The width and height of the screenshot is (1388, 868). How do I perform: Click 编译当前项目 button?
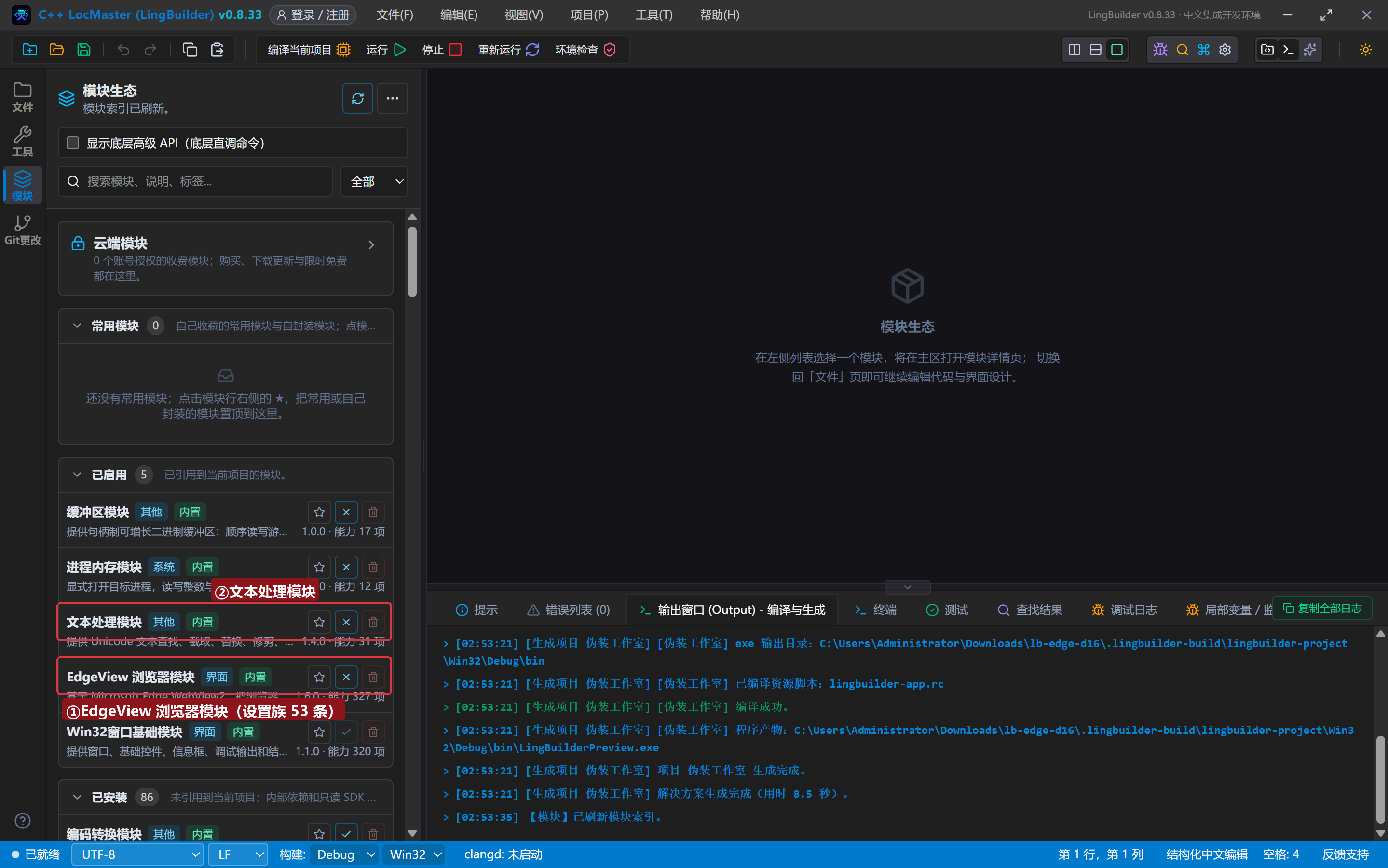coord(309,50)
